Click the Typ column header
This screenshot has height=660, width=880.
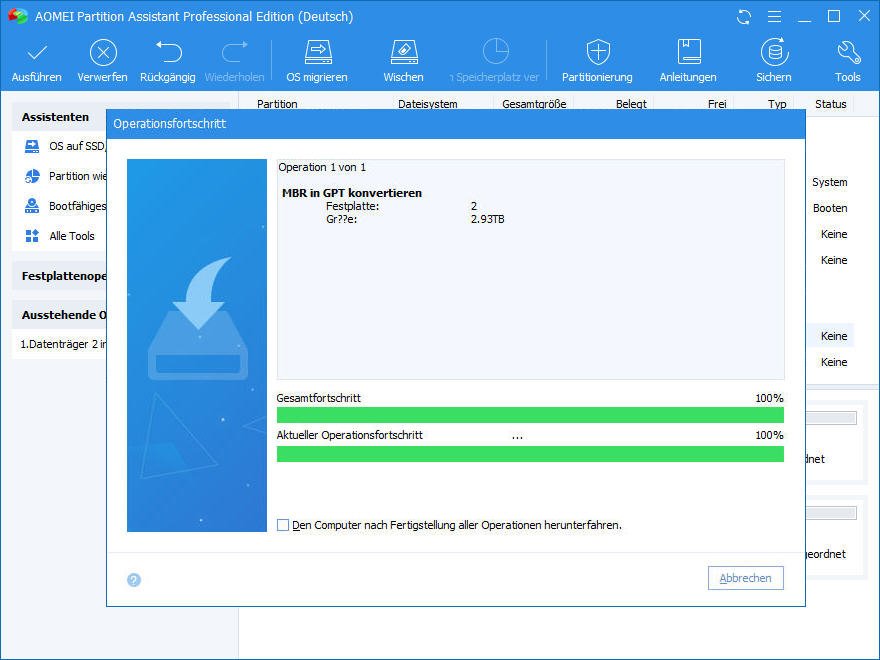[777, 104]
